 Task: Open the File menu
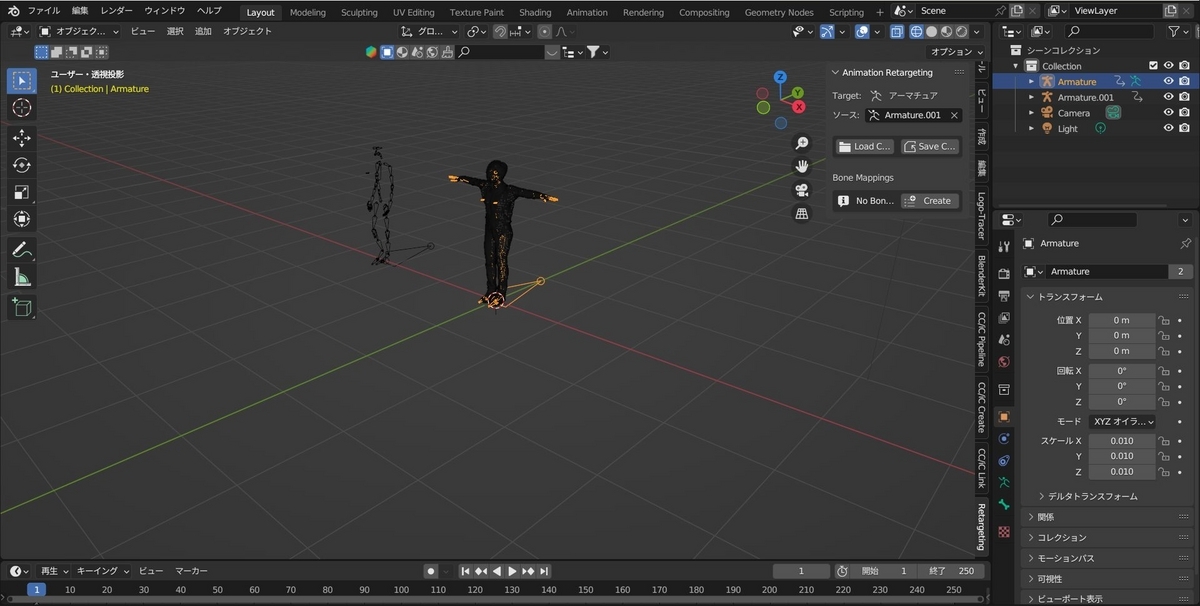tap(43, 10)
